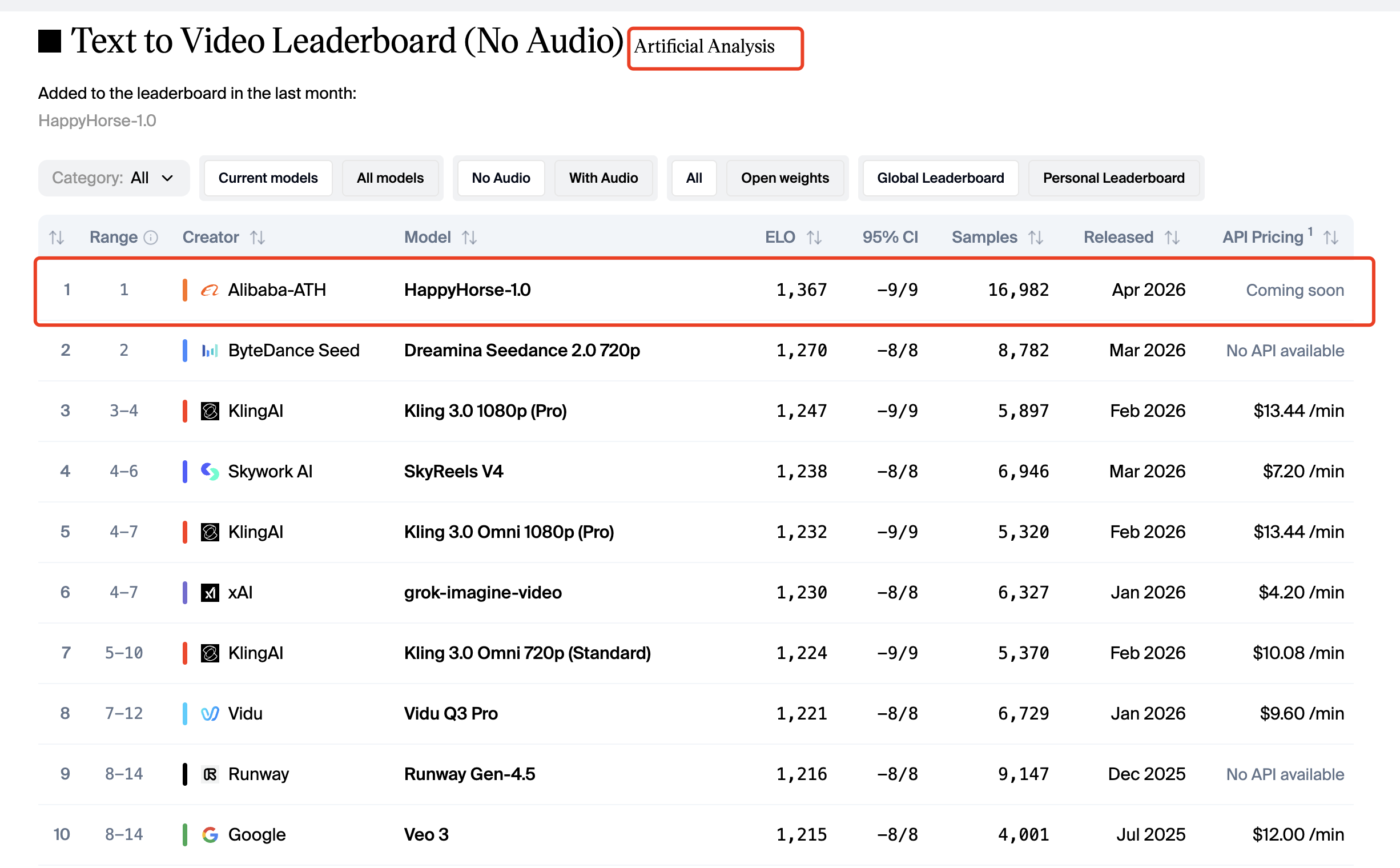Filter by Open weights
The width and height of the screenshot is (1400, 868).
pos(785,178)
